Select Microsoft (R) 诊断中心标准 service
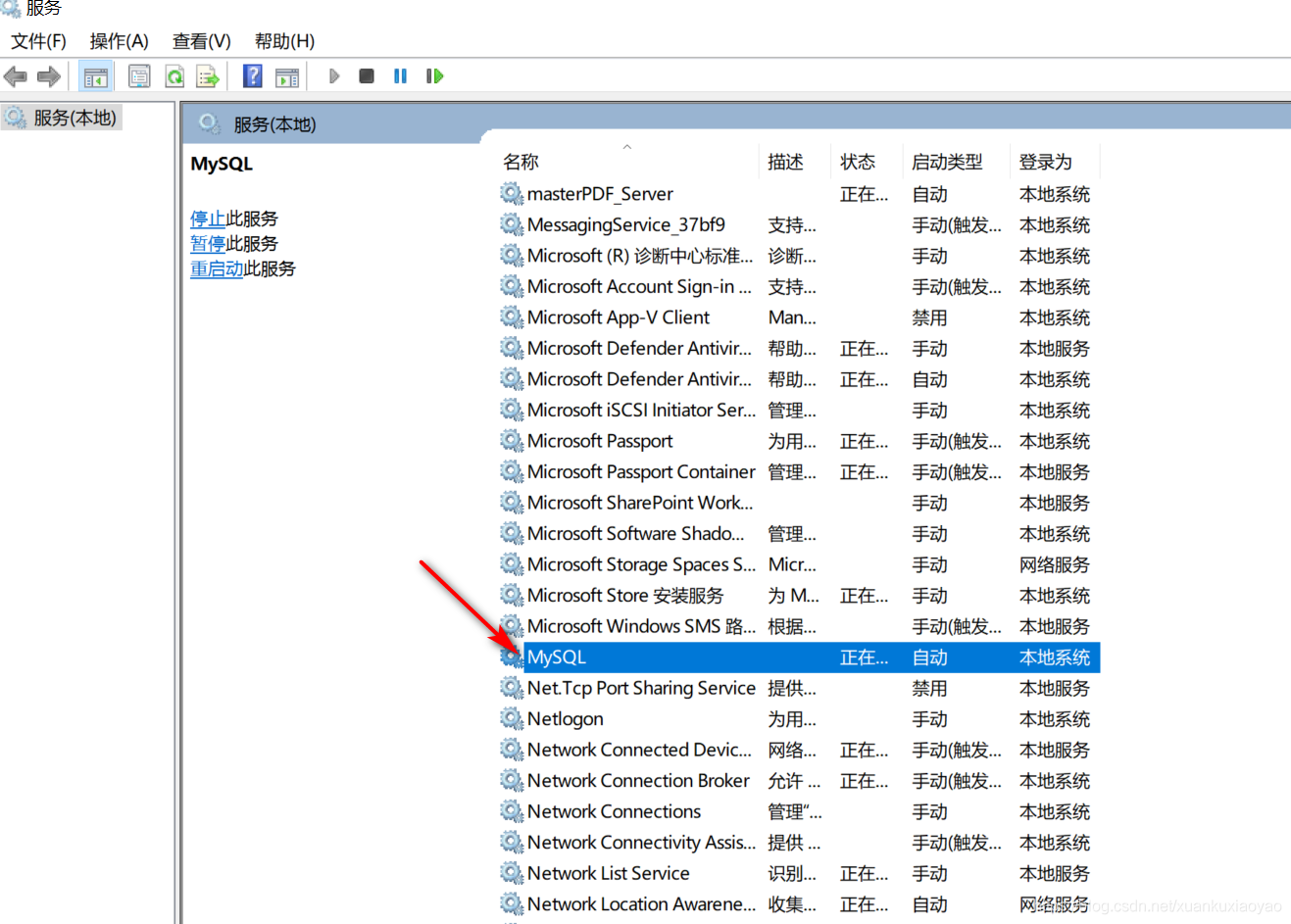This screenshot has height=924, width=1291. coord(640,256)
